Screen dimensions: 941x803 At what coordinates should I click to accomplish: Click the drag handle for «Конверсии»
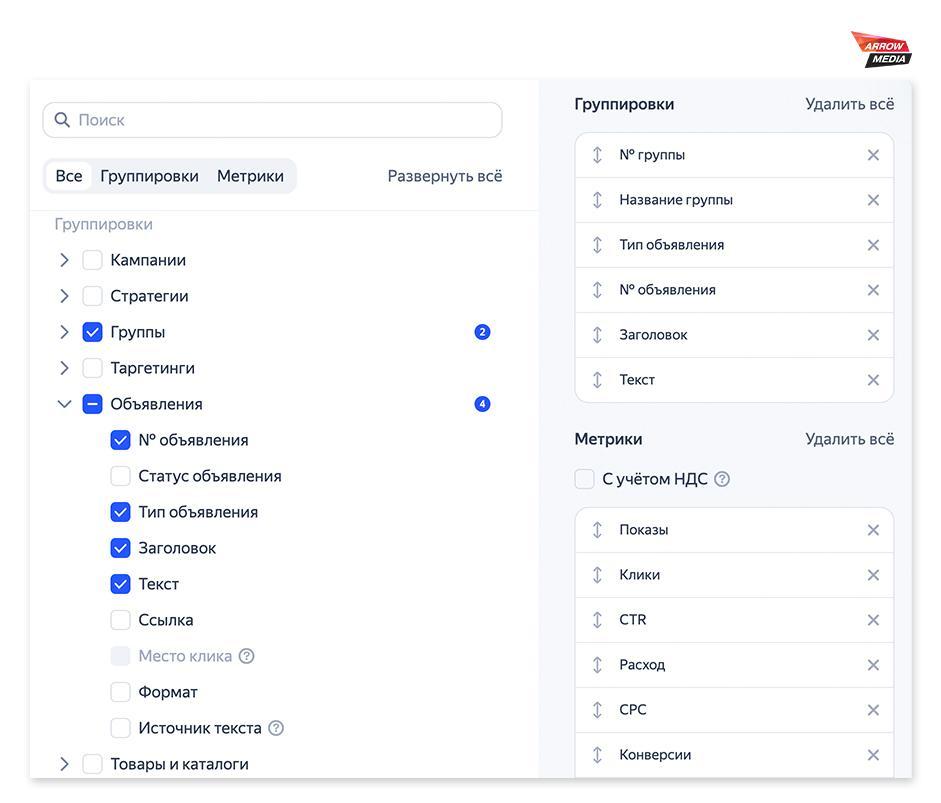[597, 754]
